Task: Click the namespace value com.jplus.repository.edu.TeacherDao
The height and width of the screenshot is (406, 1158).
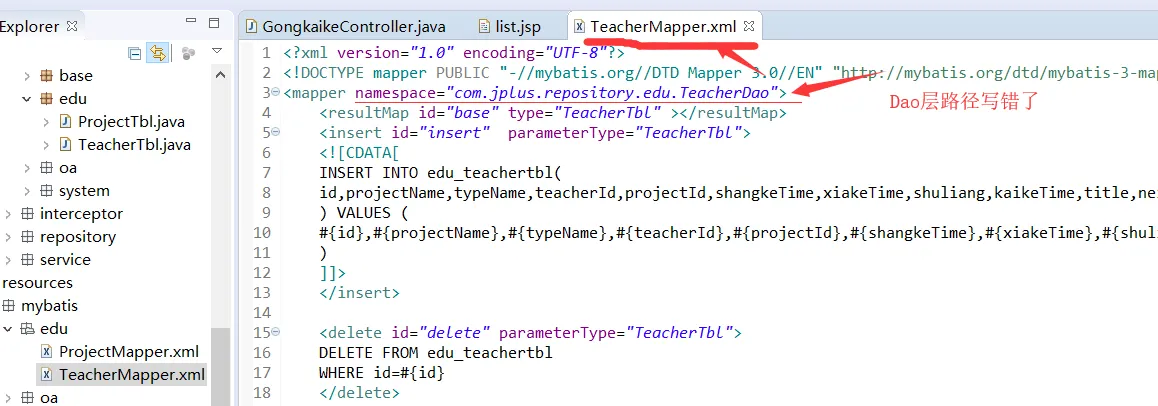Action: point(612,93)
